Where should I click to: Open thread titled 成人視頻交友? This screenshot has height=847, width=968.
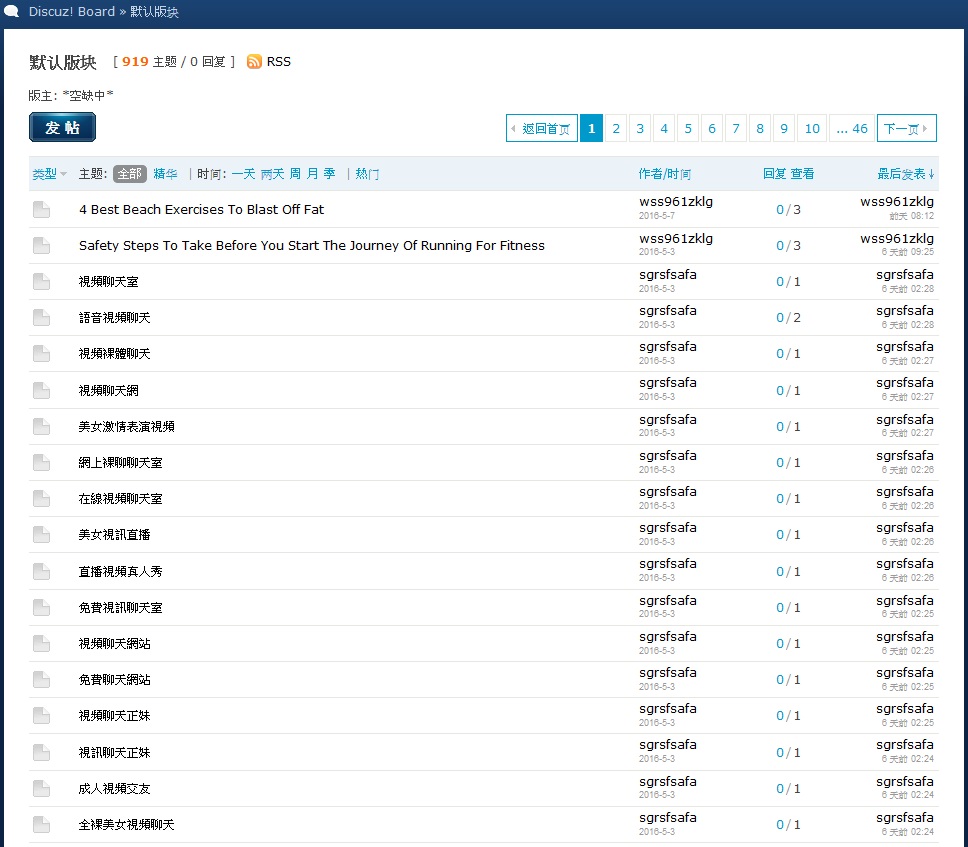(x=114, y=789)
